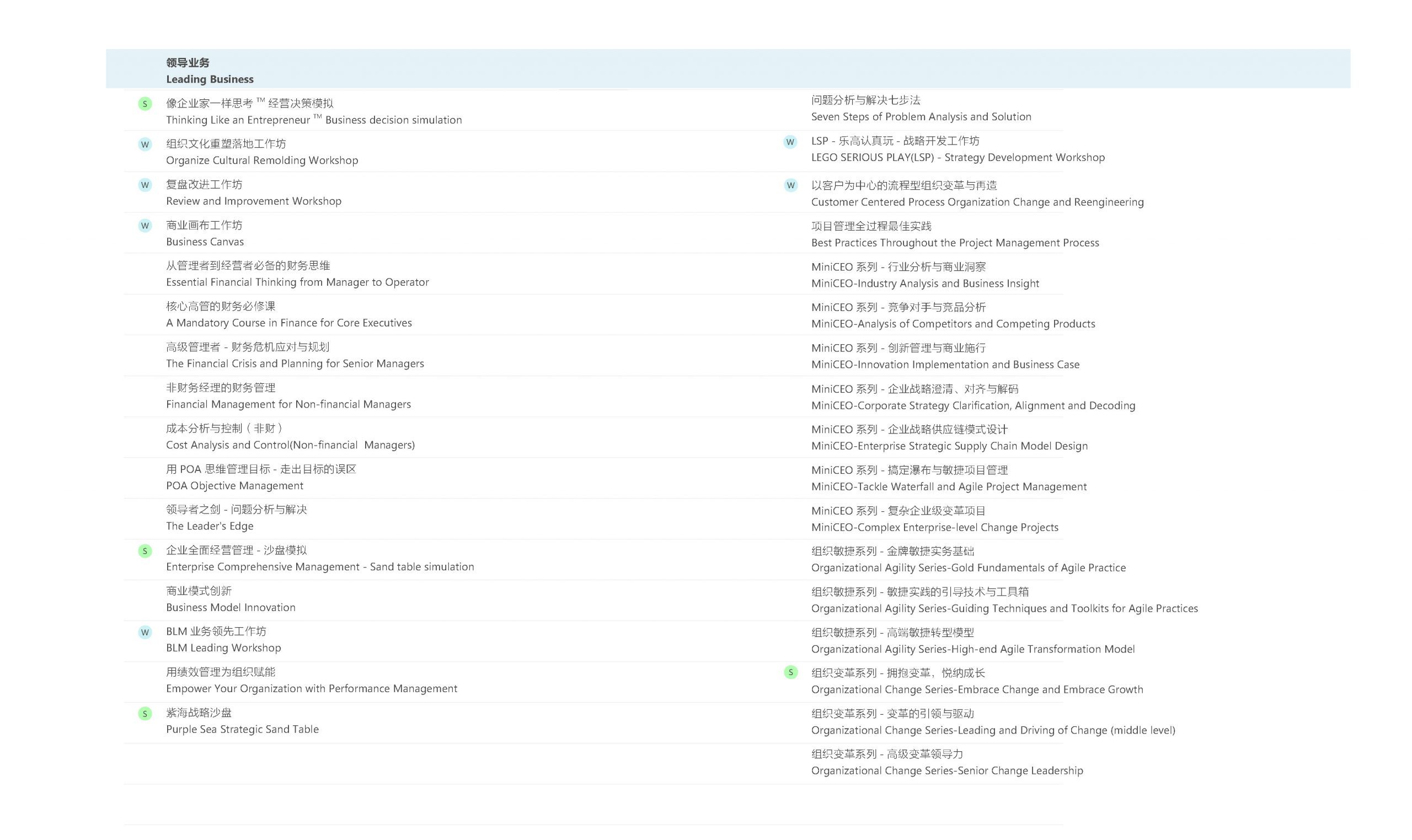Select POA Objective Management course
The width and height of the screenshot is (1412, 840).
coord(234,486)
